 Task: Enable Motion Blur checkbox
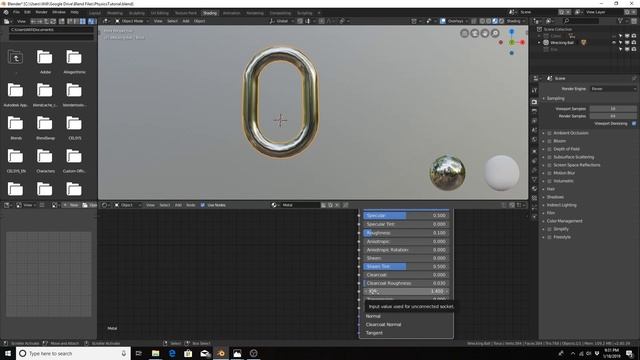tap(549, 173)
